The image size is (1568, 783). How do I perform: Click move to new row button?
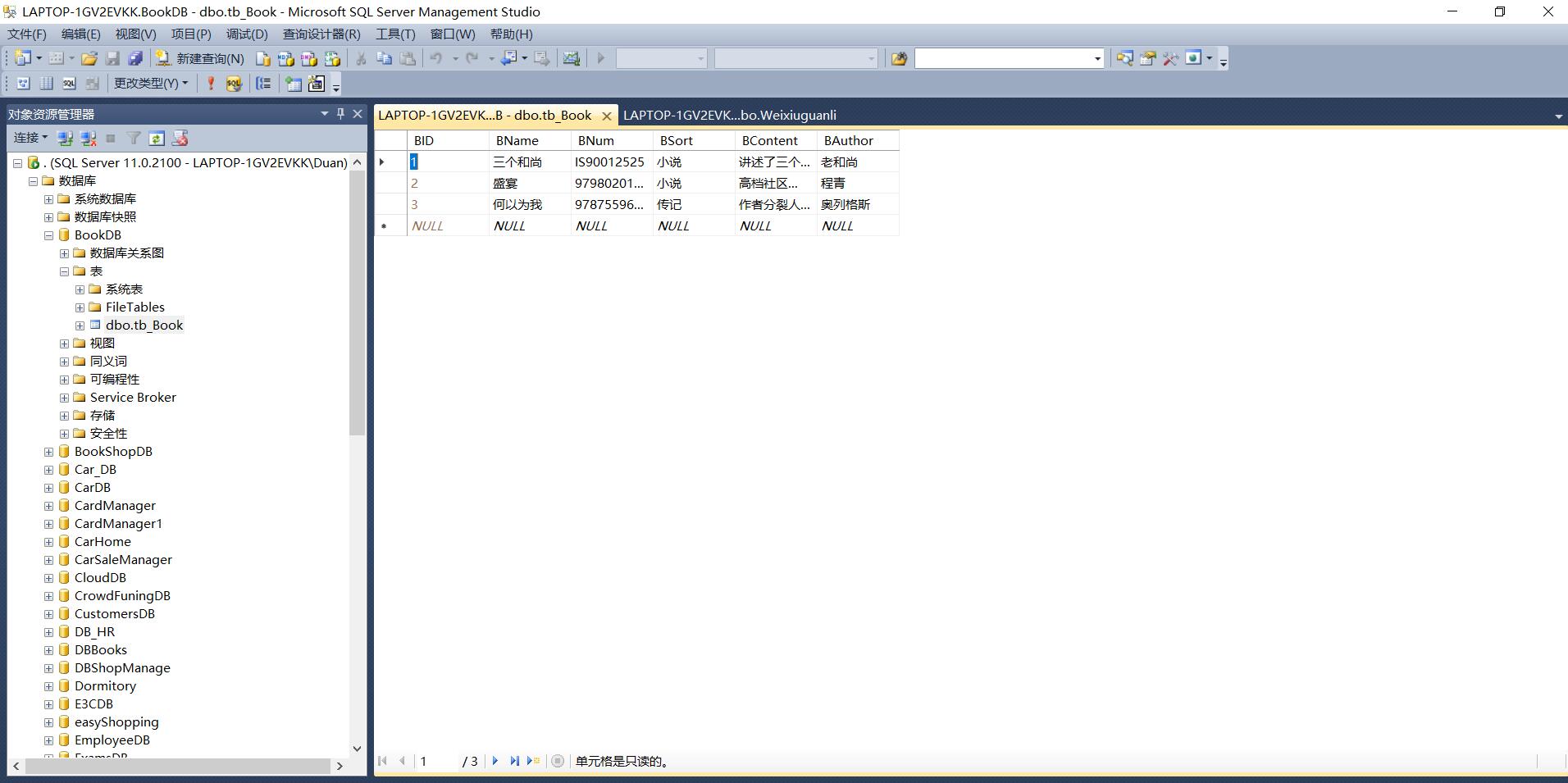point(533,761)
